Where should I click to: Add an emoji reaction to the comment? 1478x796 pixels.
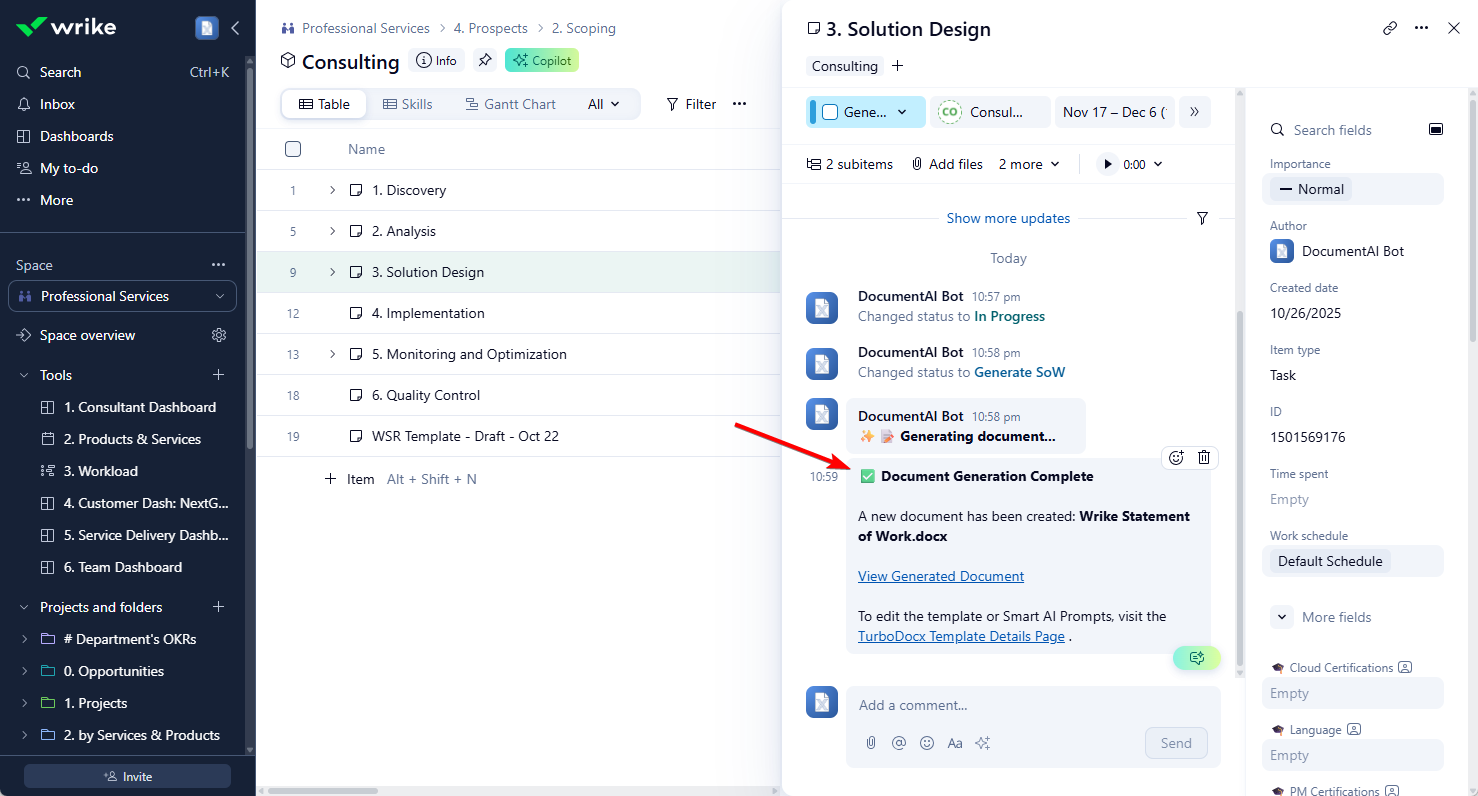(1176, 457)
